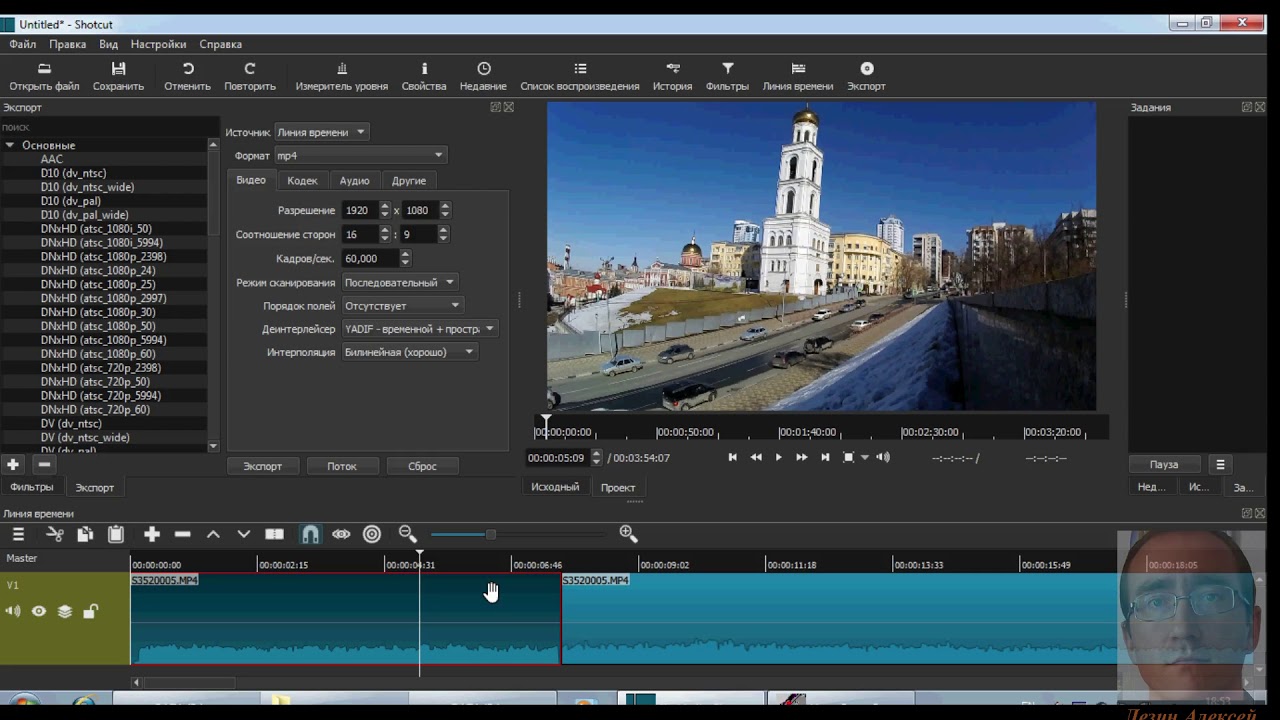
Task: Zoom in the timeline with the magnifier plus
Action: tap(628, 534)
